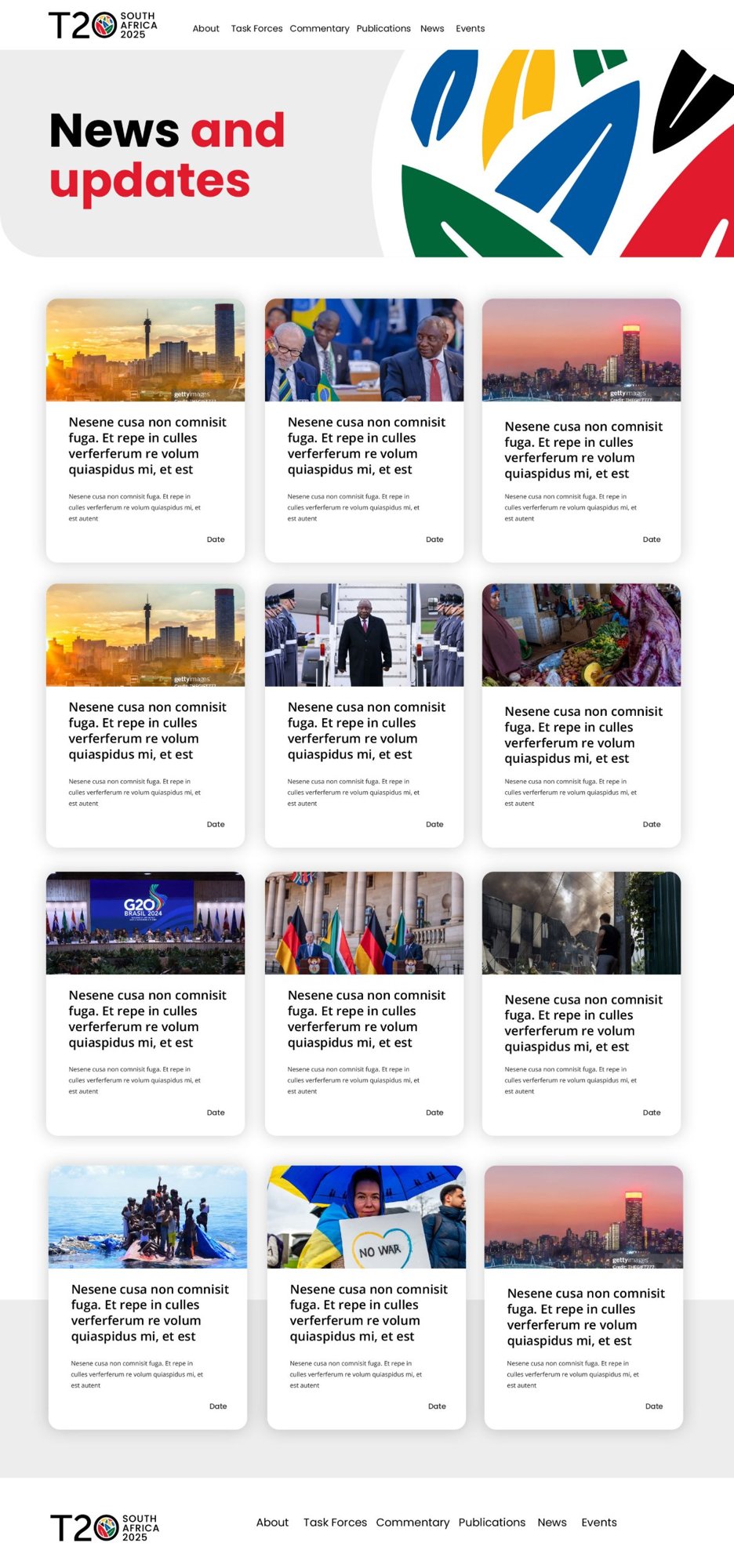Click the excerpt text in the NO WAR card
The width and height of the screenshot is (734, 1568).
(355, 1374)
